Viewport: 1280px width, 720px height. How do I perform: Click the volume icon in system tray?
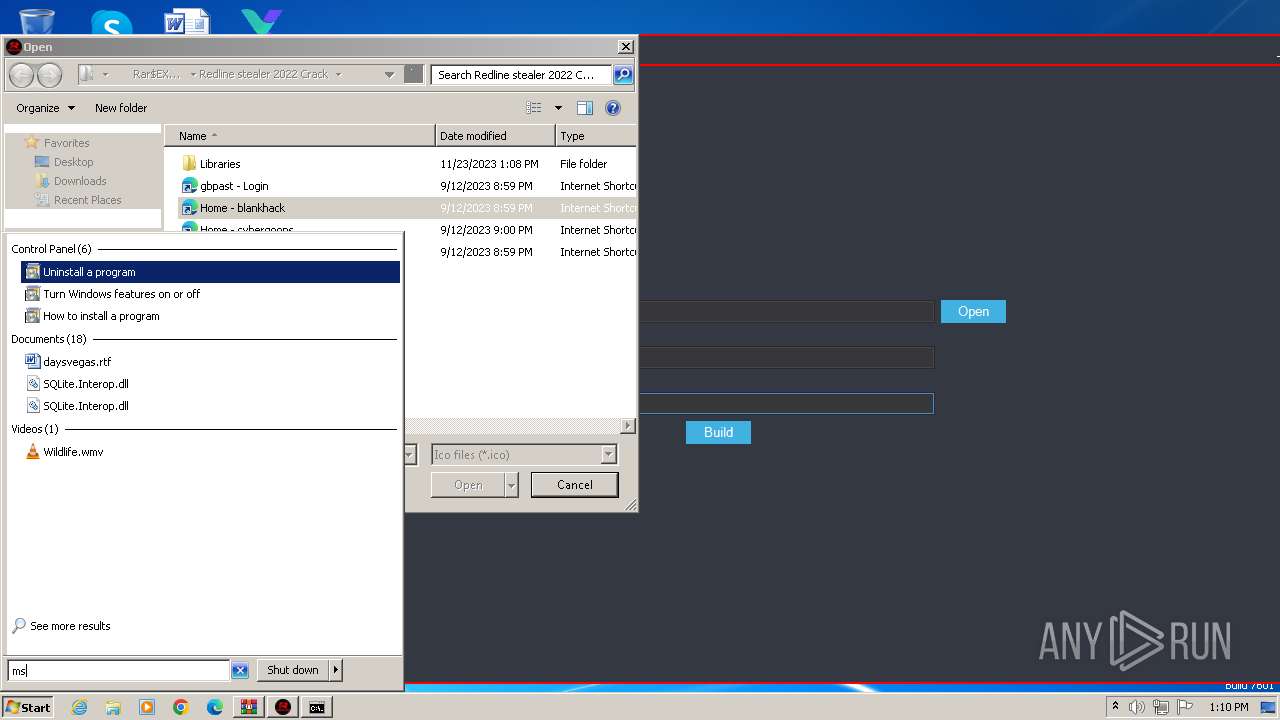(x=1137, y=707)
